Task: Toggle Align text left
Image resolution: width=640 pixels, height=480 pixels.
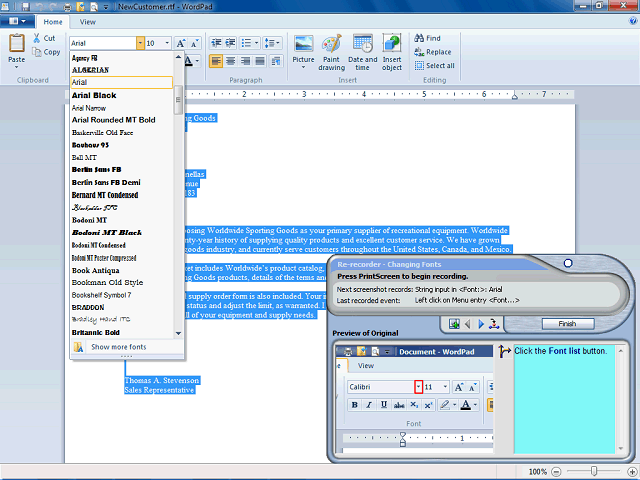Action: (x=216, y=61)
